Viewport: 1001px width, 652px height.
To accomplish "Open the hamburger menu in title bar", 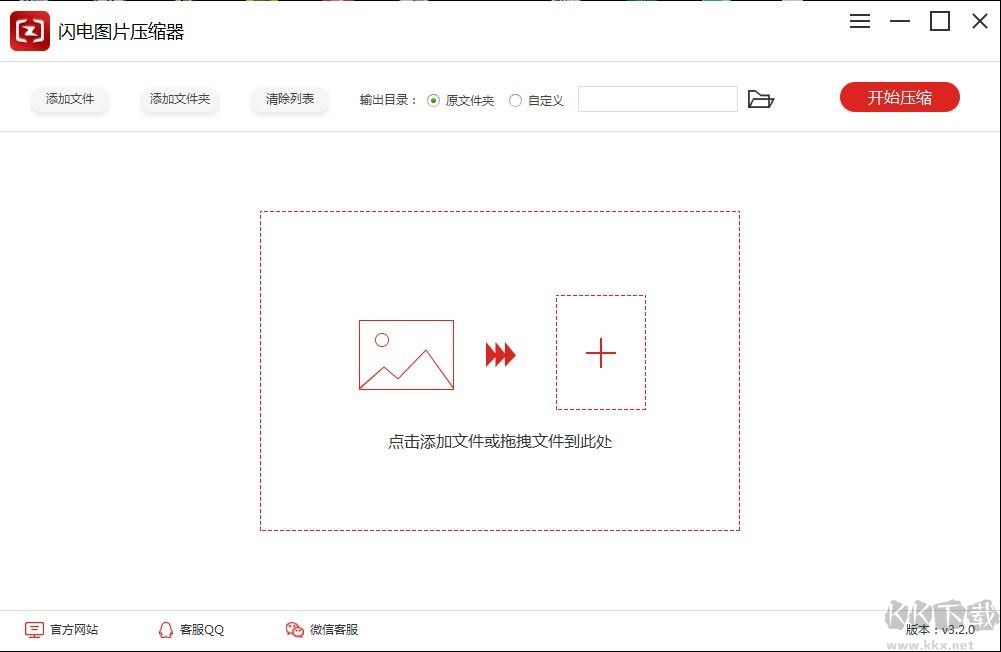I will point(859,21).
